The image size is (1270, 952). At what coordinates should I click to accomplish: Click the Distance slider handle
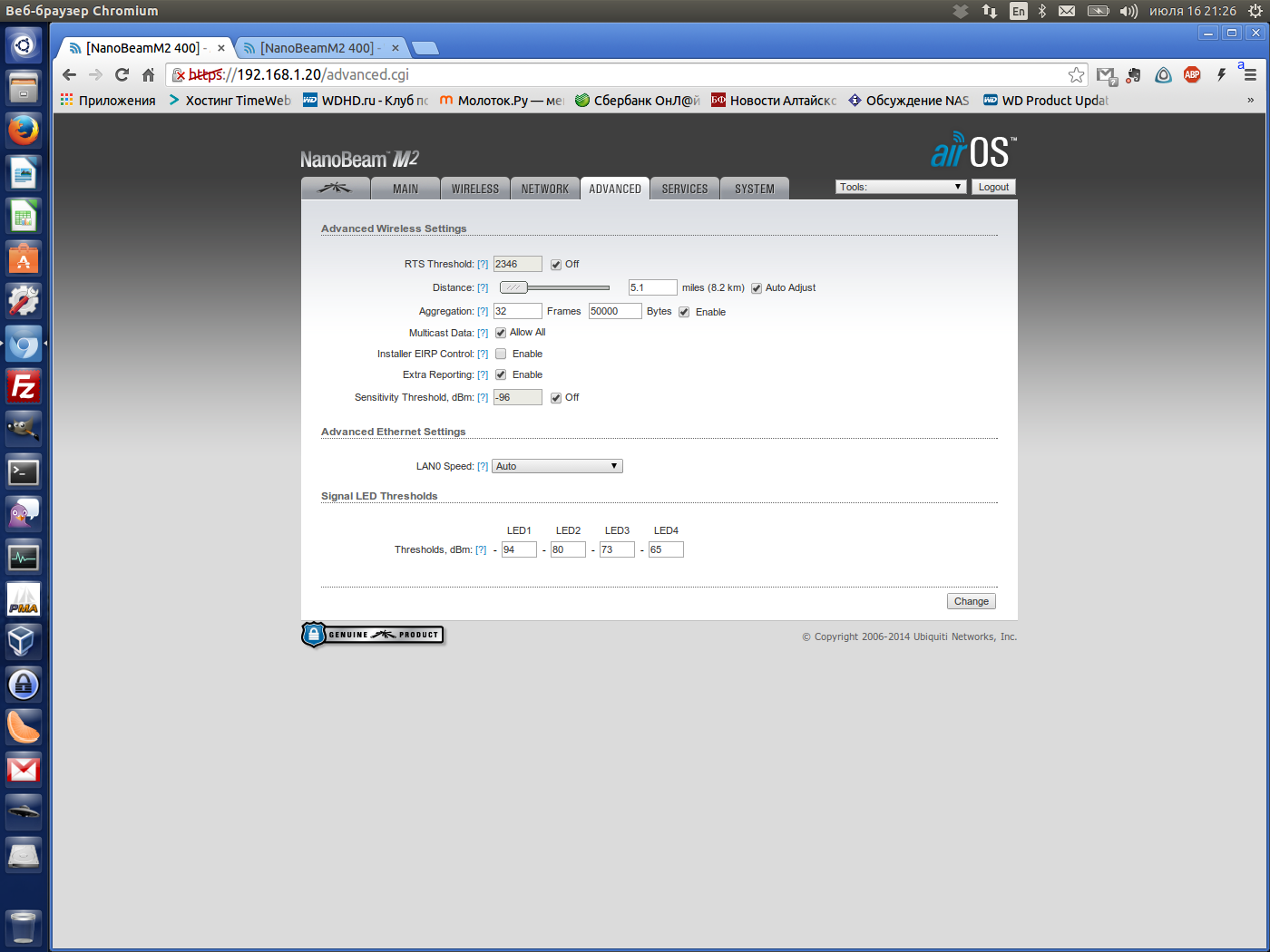click(513, 287)
